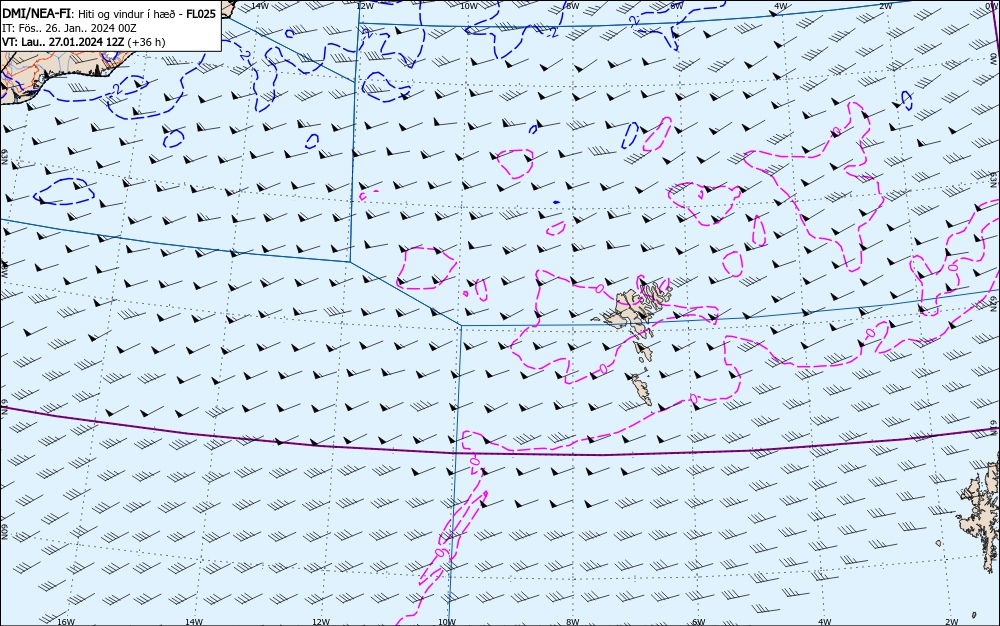Image resolution: width=1000 pixels, height=626 pixels.
Task: Click the 61N label on the left border
Action: click(x=4, y=407)
